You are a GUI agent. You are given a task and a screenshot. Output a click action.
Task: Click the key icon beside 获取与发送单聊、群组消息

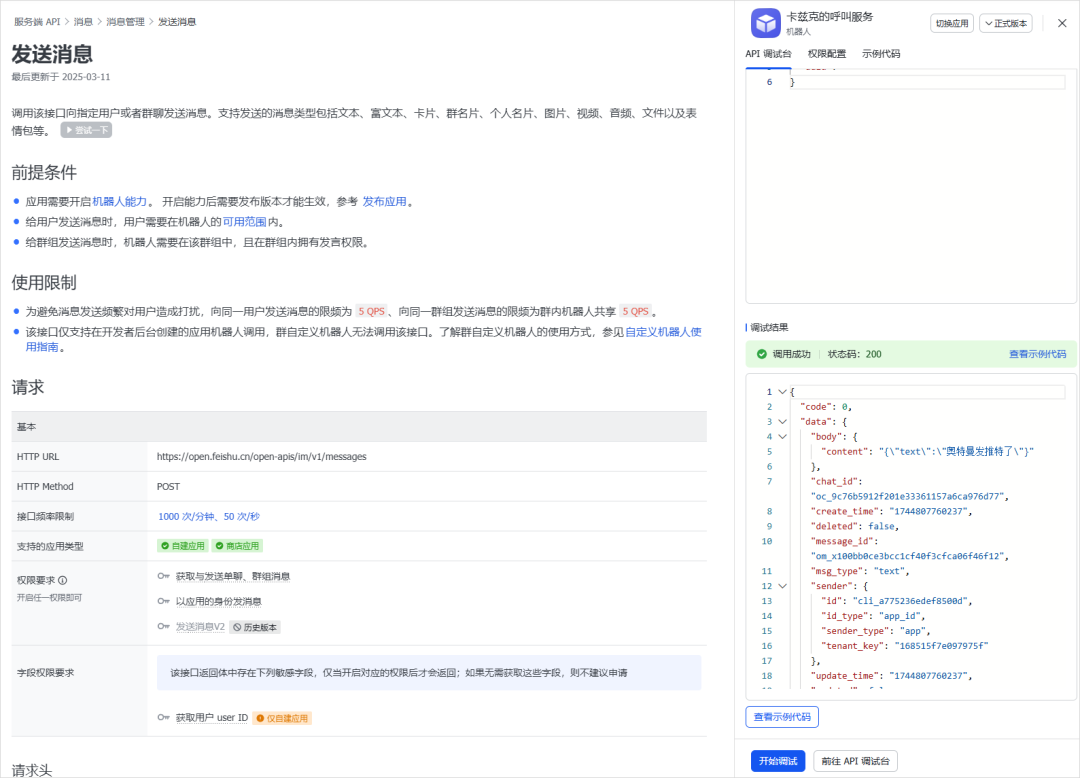(163, 576)
